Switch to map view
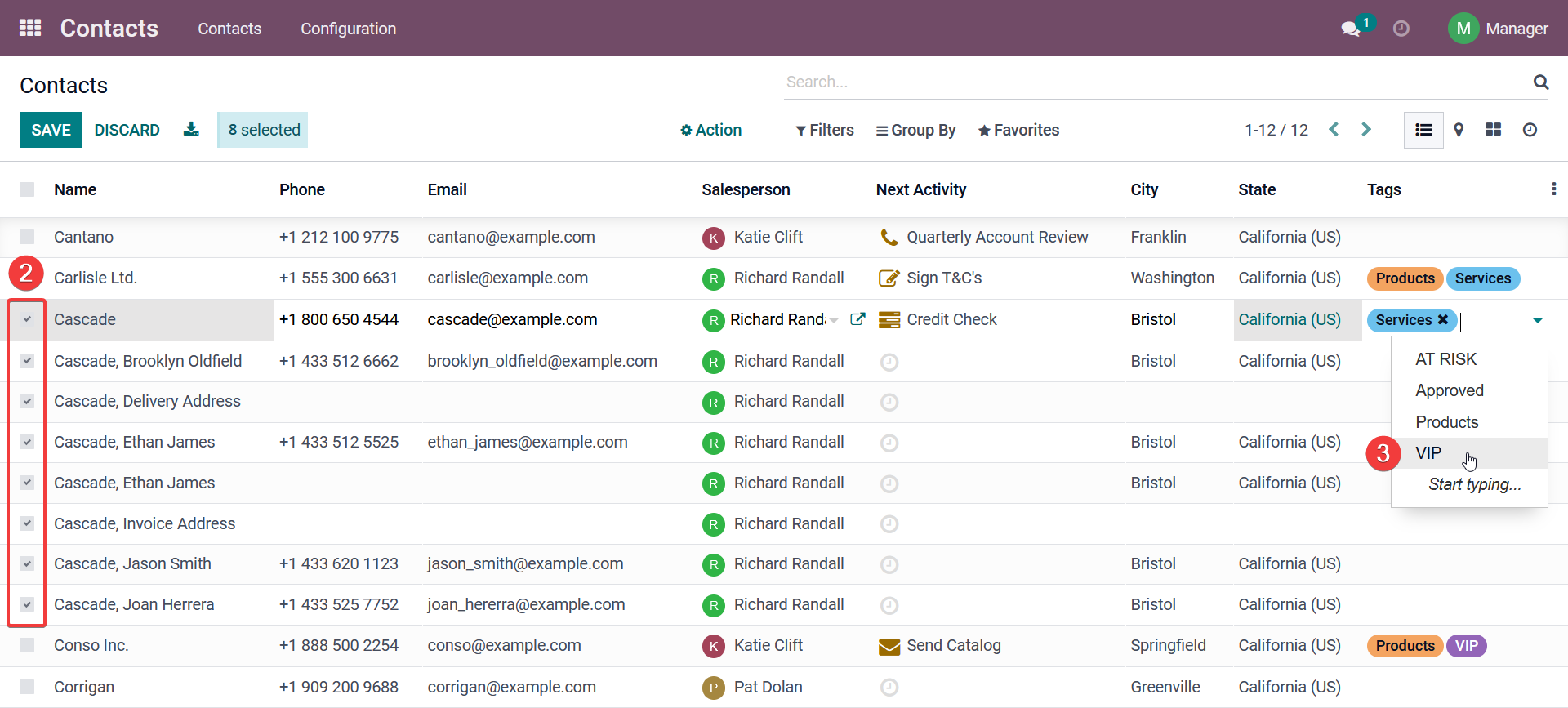Image resolution: width=1568 pixels, height=708 pixels. 1459,130
